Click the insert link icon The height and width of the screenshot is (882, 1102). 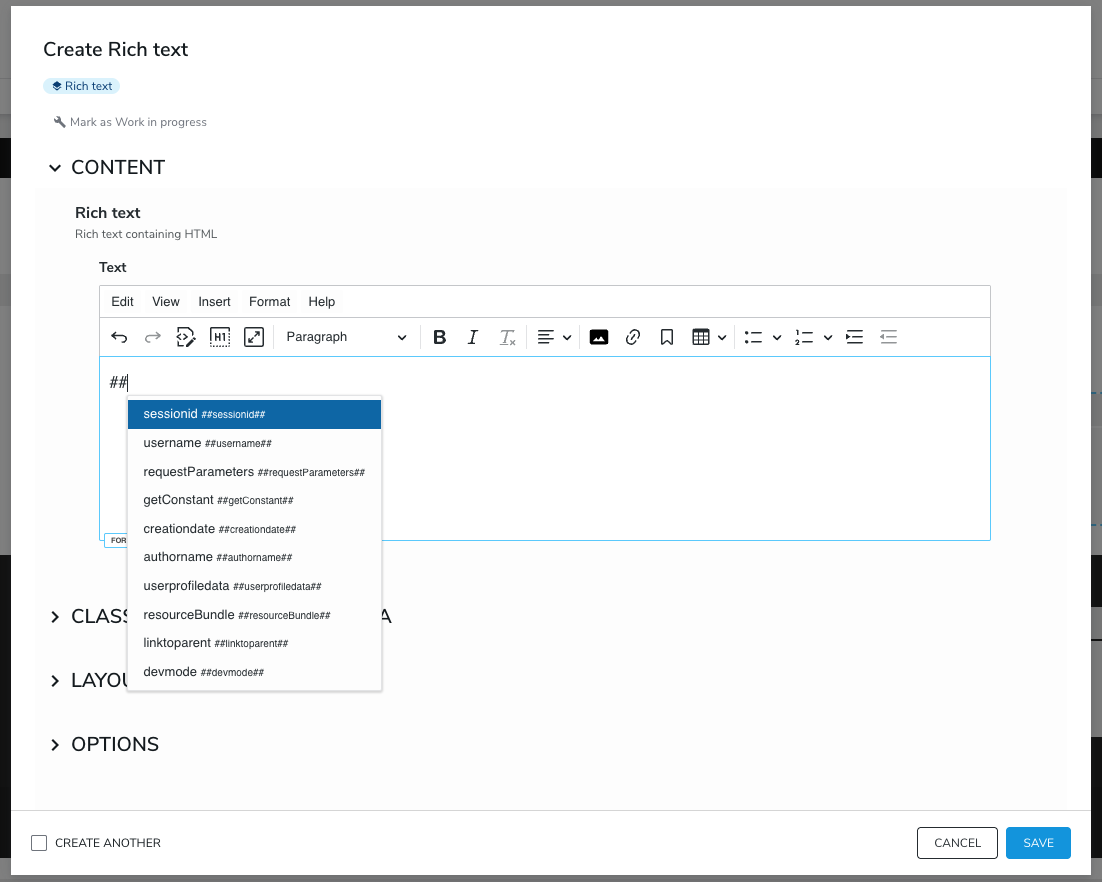[x=633, y=337]
